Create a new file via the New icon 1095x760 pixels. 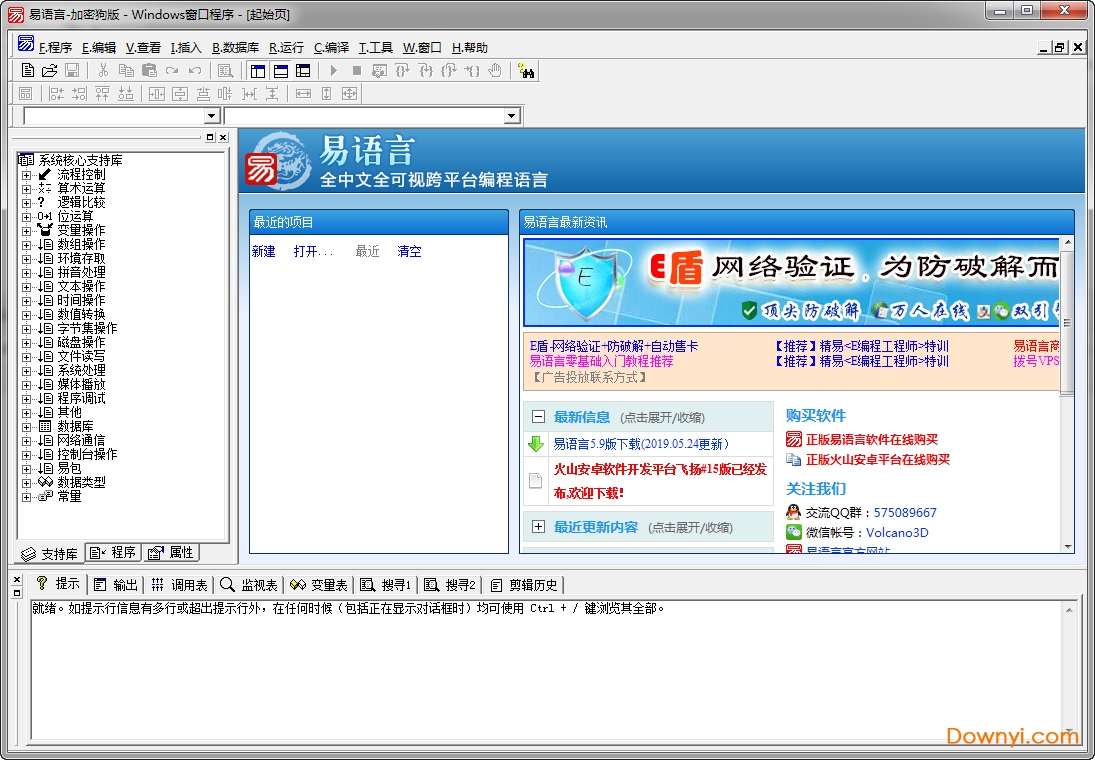point(27,70)
